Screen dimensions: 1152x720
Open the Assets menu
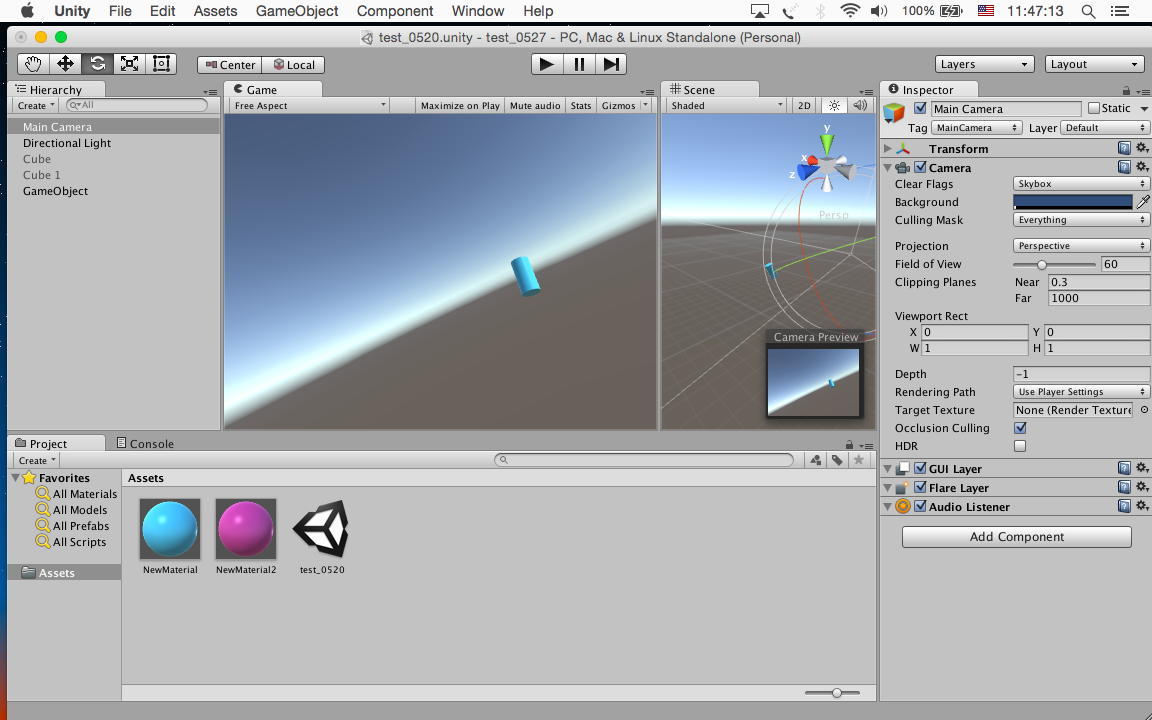pyautogui.click(x=215, y=11)
